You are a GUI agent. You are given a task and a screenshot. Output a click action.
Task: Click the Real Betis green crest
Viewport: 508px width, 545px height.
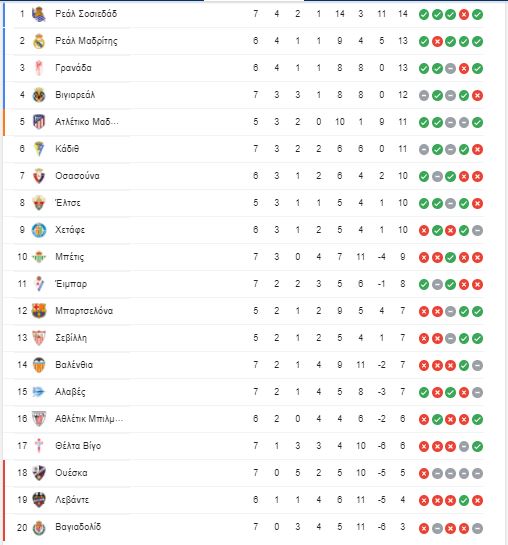pyautogui.click(x=39, y=257)
